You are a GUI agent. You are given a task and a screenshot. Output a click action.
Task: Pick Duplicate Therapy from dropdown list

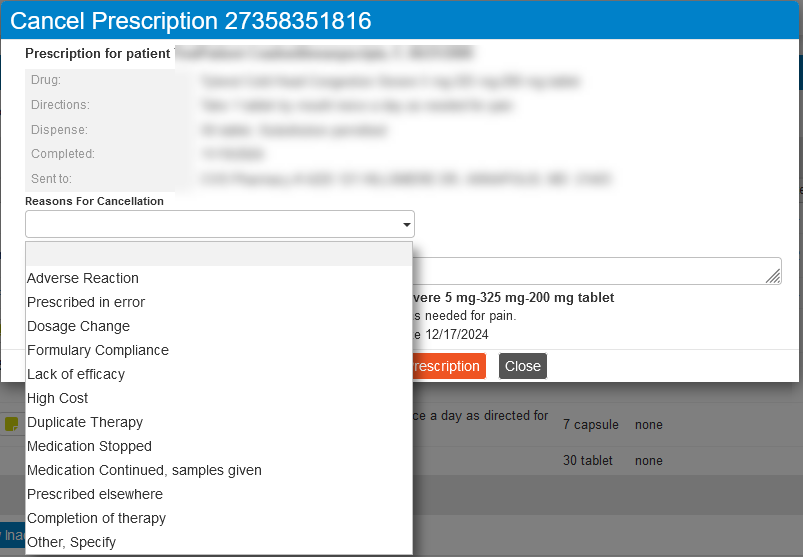219,422
